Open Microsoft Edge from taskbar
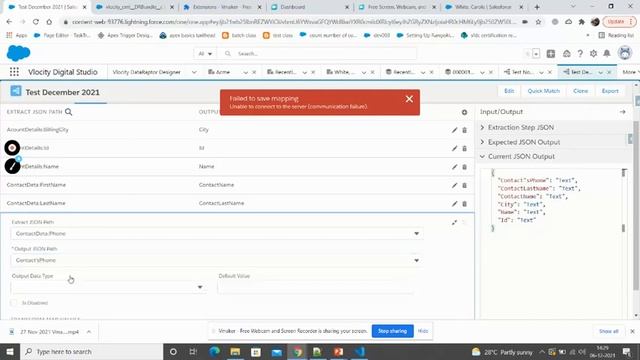Screen dimensions: 640x360 214,351
